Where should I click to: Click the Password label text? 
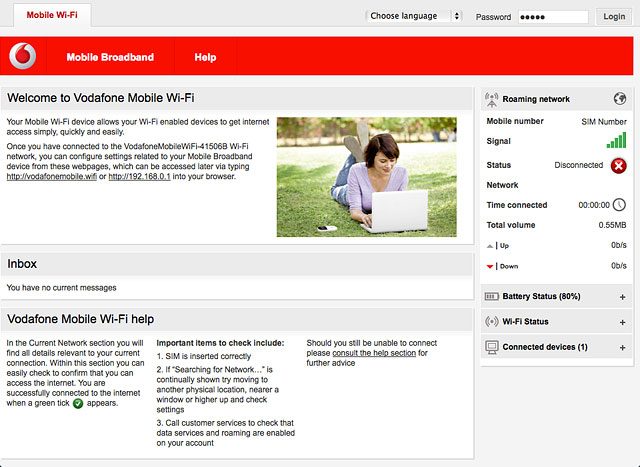coord(493,17)
